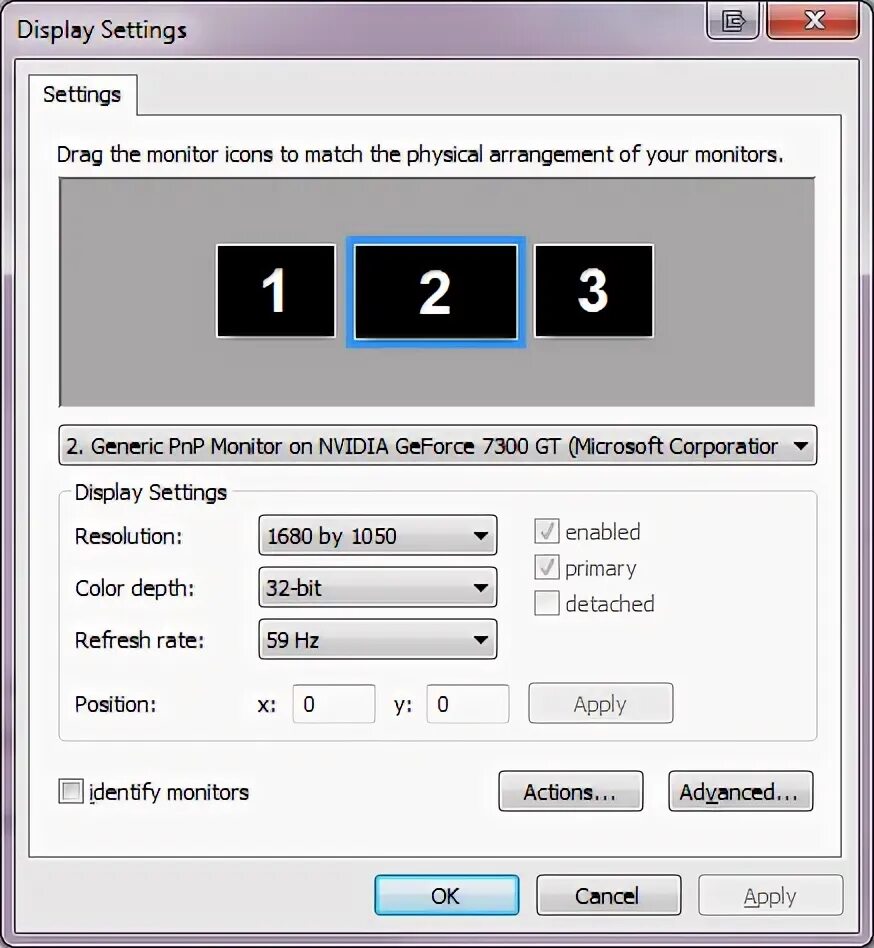Close the Display Settings window
874x948 pixels.
pyautogui.click(x=813, y=21)
